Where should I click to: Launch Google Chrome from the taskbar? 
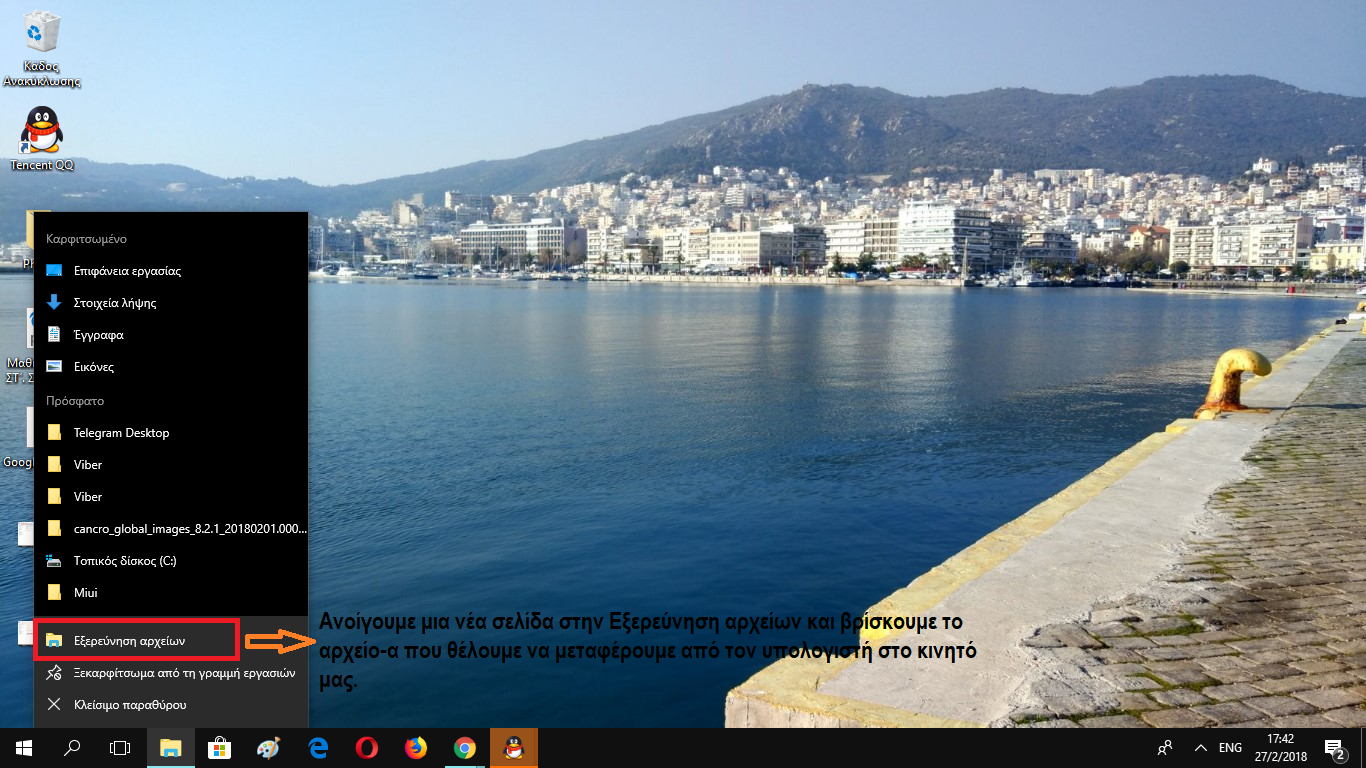coord(464,747)
